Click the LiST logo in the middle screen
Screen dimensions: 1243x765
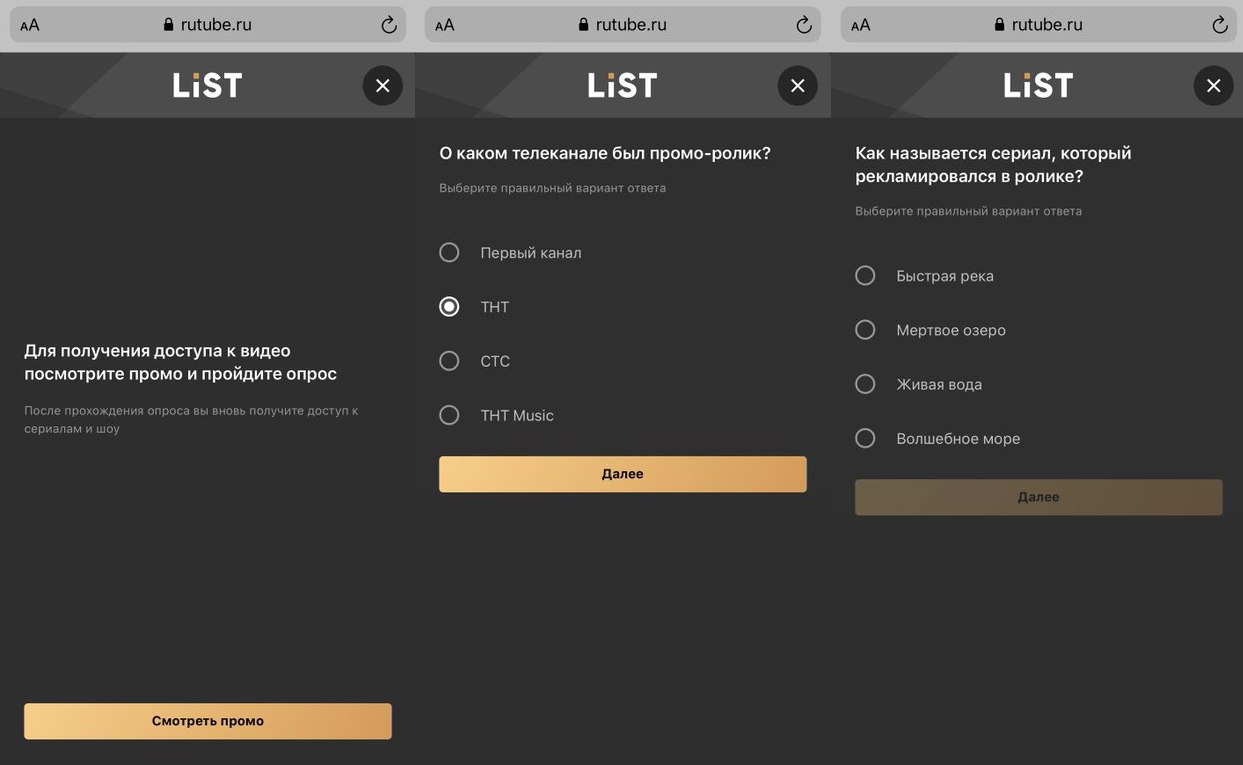click(x=622, y=85)
